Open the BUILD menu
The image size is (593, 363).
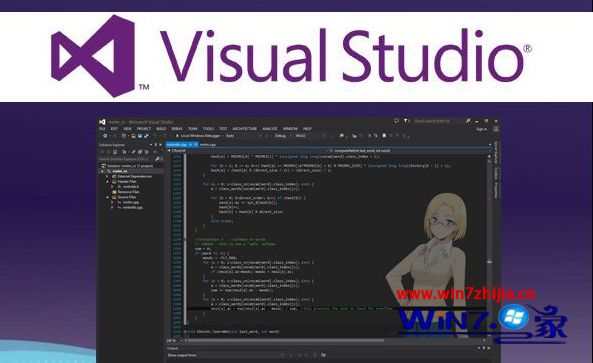click(161, 129)
